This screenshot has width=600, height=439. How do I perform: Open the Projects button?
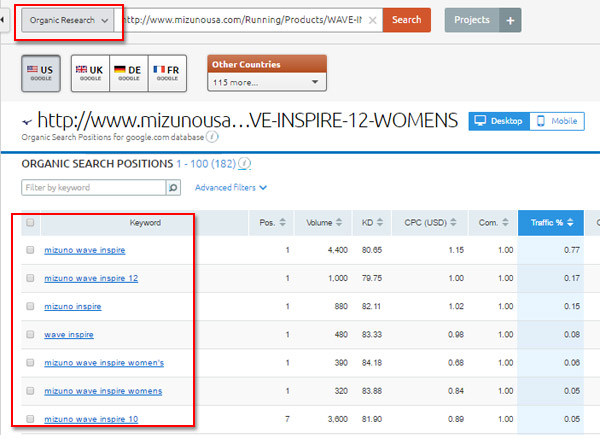coord(472,20)
